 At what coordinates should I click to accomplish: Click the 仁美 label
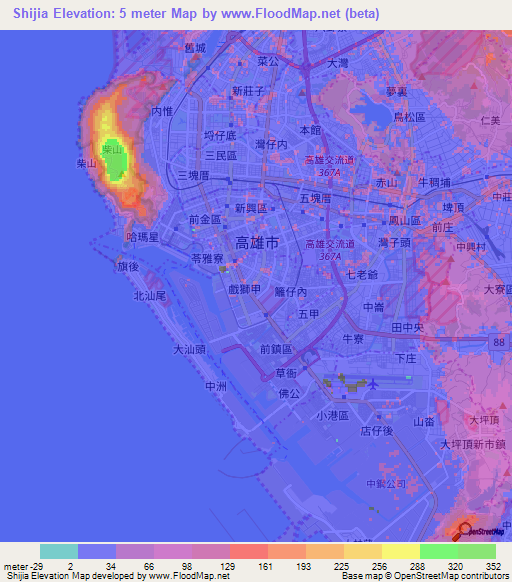click(490, 121)
